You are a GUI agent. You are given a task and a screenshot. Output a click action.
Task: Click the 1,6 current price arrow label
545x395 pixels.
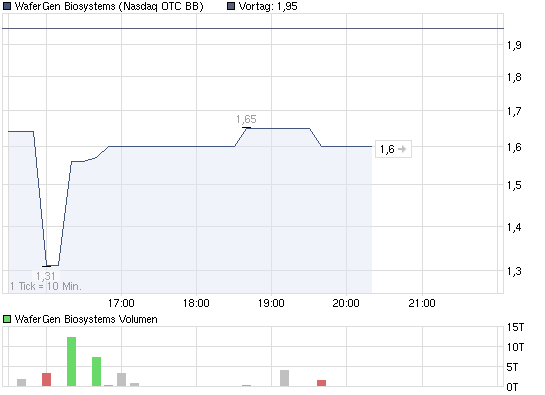[393, 149]
